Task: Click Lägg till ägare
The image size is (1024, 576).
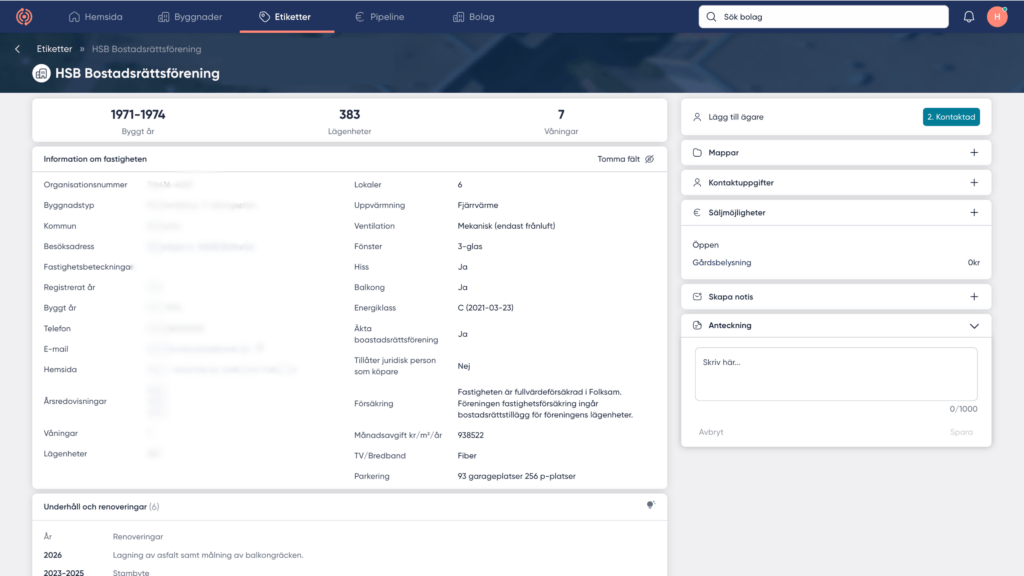Action: coord(736,117)
